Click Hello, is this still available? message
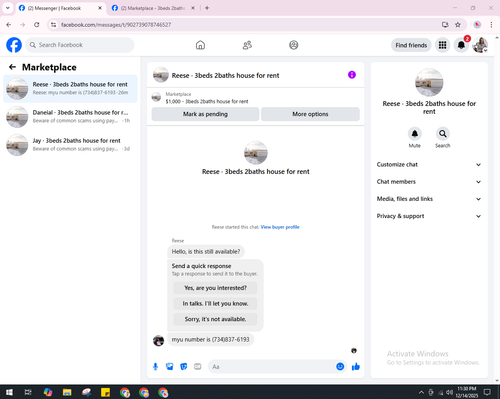500x399 pixels. coord(206,251)
